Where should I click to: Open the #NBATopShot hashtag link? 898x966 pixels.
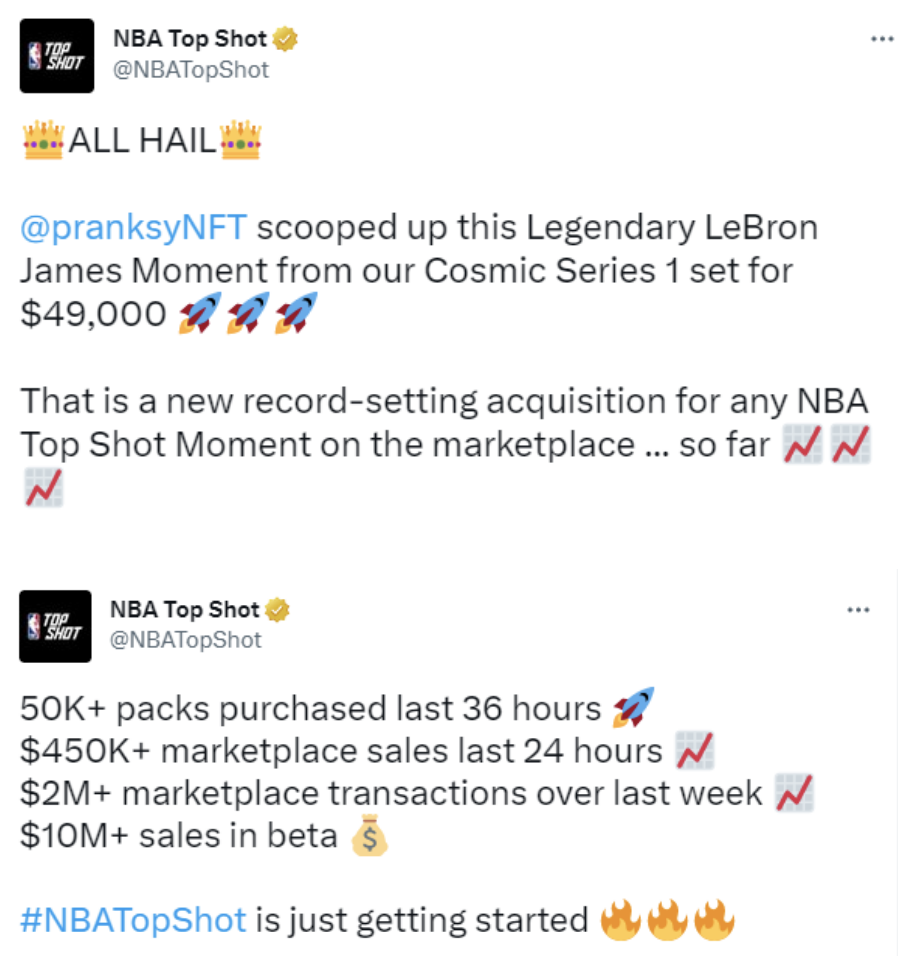click(133, 919)
